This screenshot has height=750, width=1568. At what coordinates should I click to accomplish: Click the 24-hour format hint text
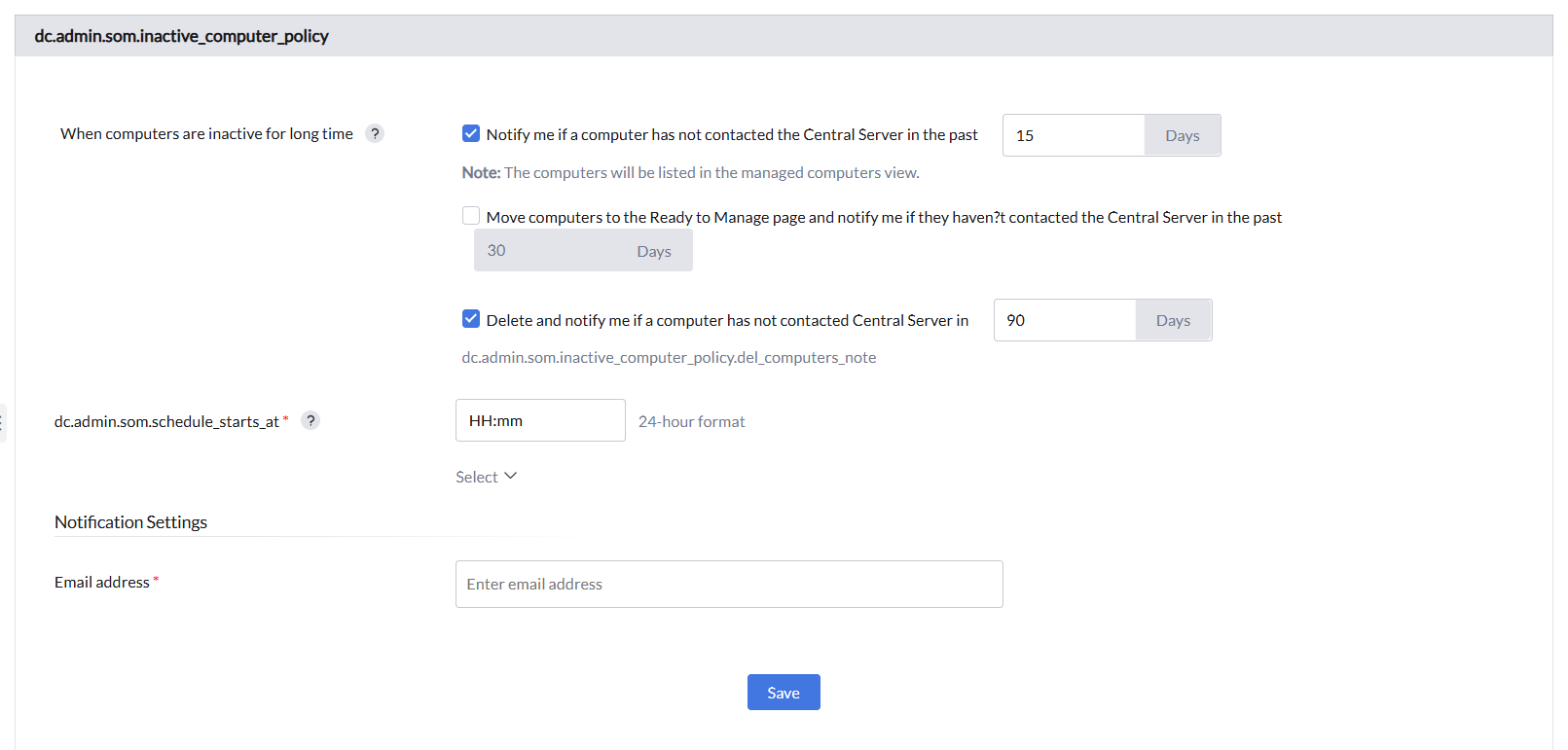pos(692,422)
